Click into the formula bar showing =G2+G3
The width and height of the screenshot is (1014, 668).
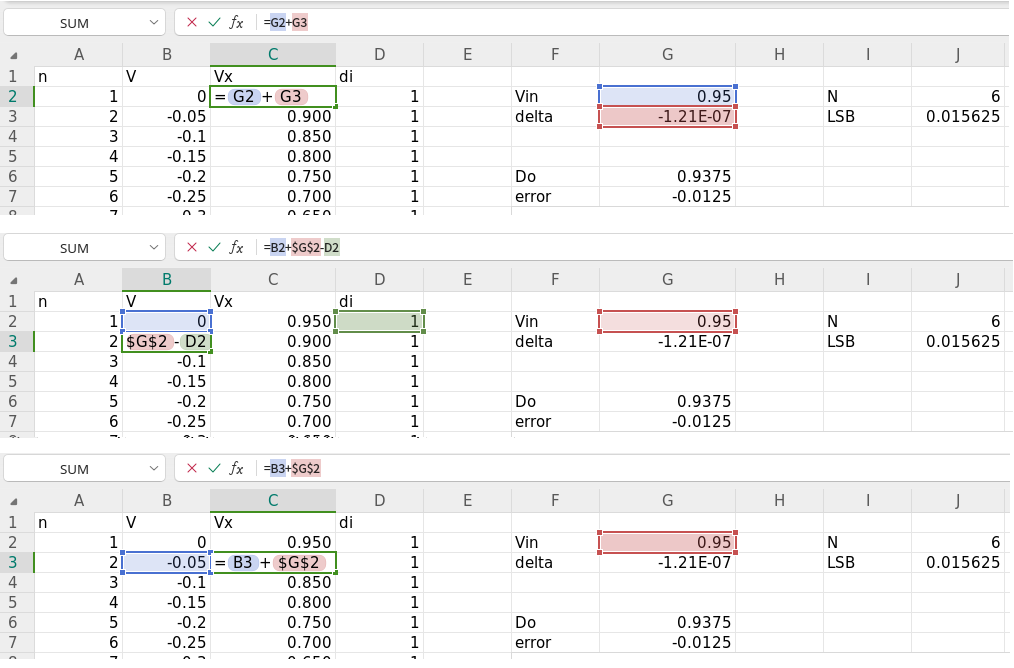634,23
